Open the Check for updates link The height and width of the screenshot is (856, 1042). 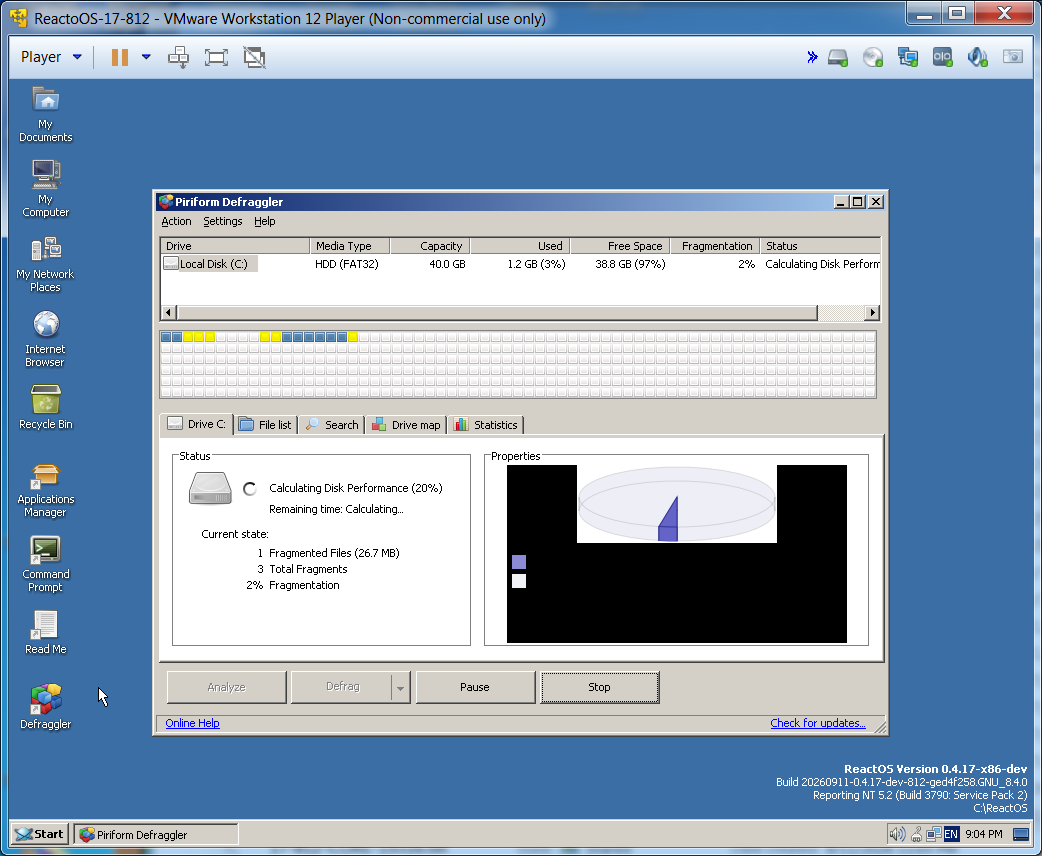817,723
